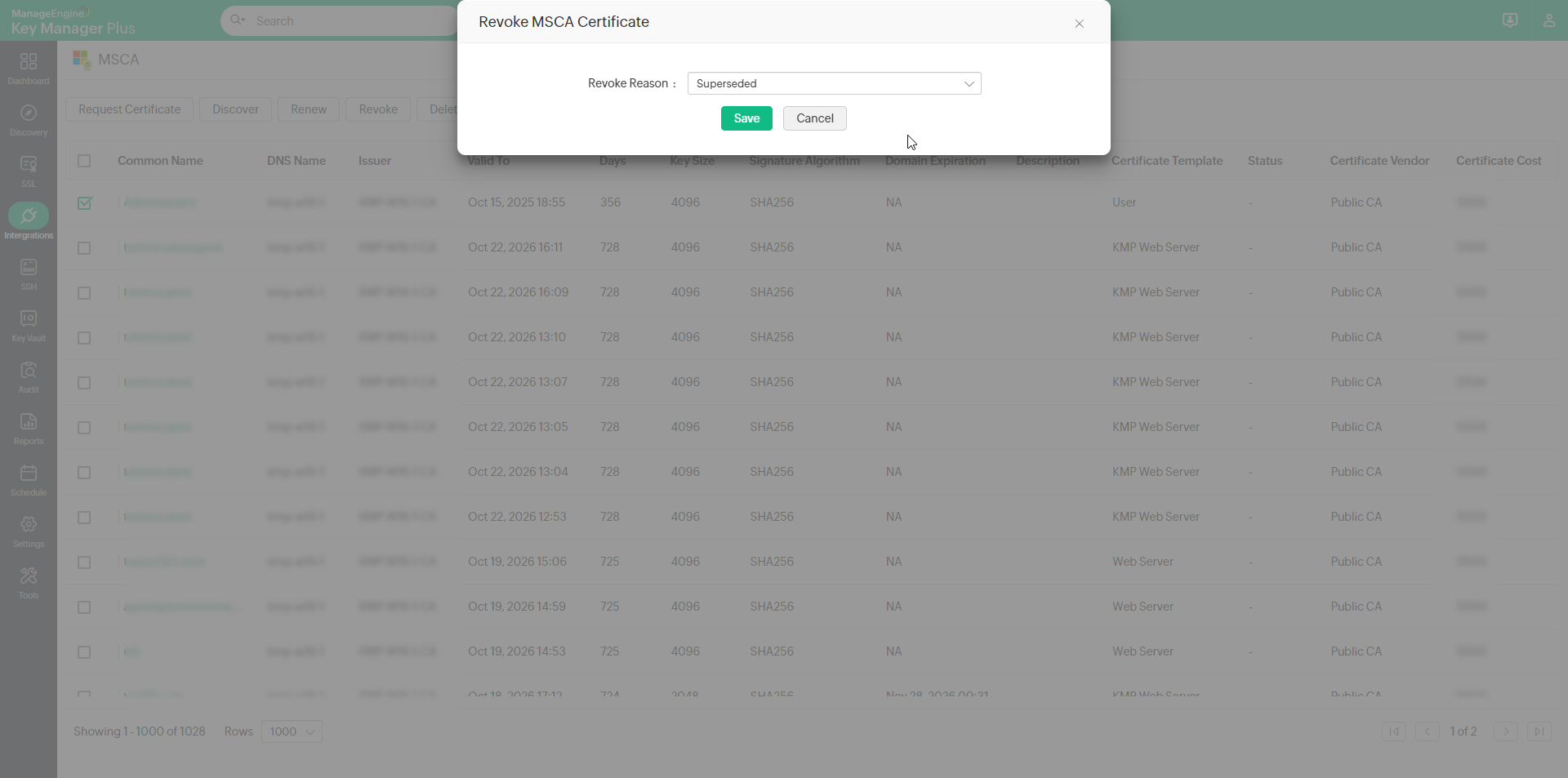The image size is (1568, 778).
Task: Go to Discovery in the sidebar
Action: (x=29, y=120)
